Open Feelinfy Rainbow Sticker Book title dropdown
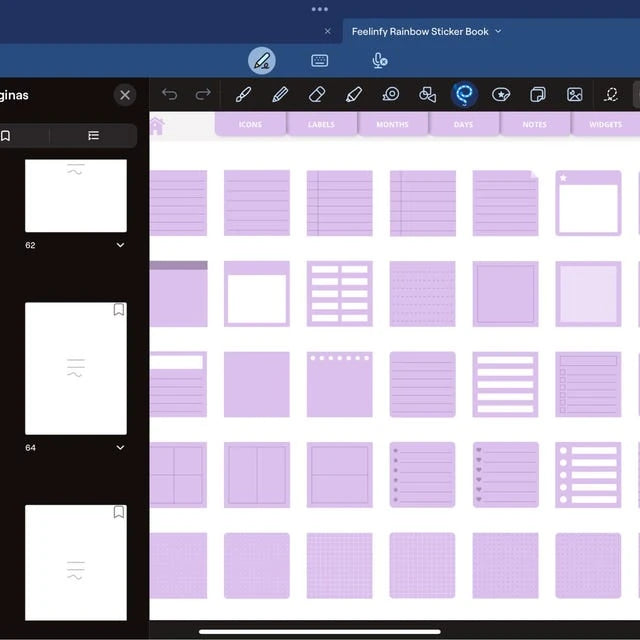The image size is (640, 640). pyautogui.click(x=498, y=31)
